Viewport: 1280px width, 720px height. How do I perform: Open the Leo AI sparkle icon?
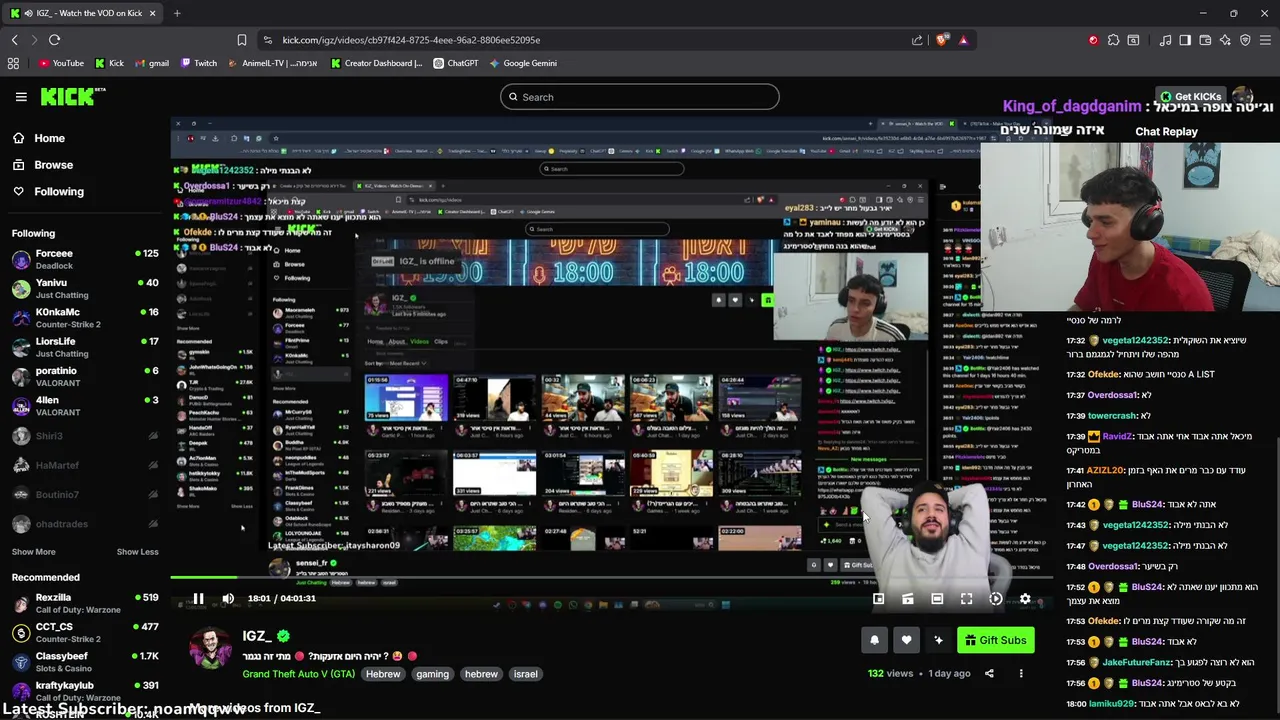point(1225,40)
